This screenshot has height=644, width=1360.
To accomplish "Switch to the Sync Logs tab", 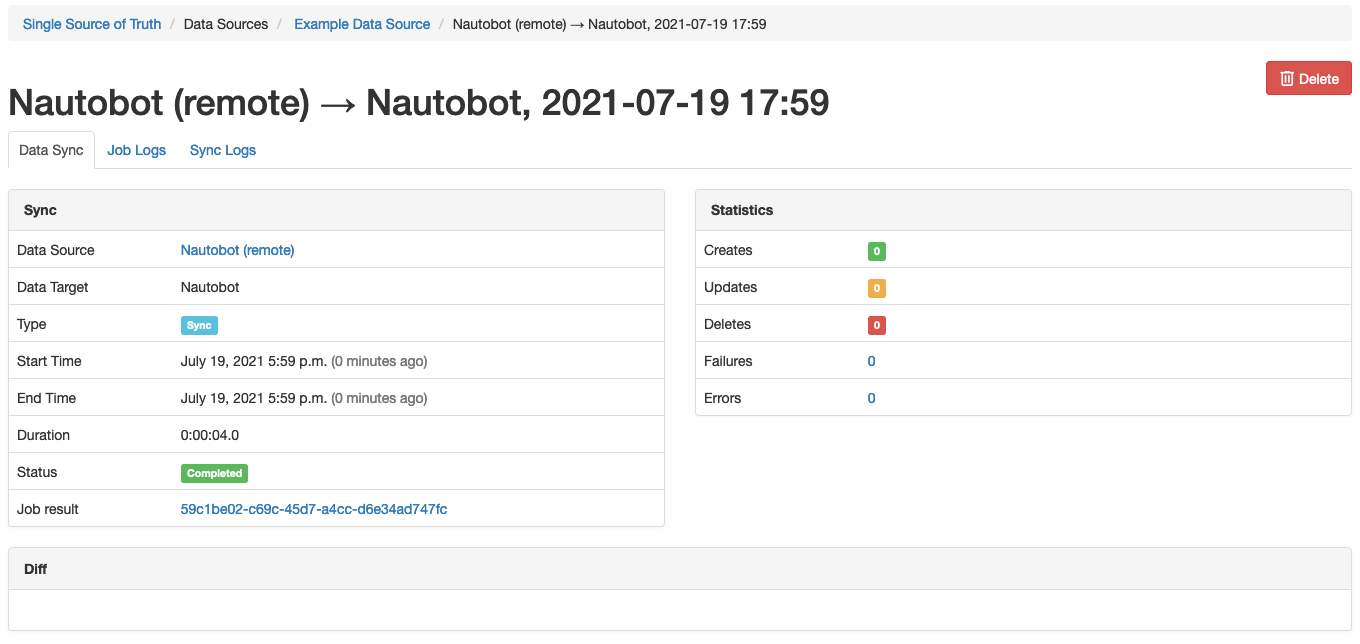I will 222,149.
